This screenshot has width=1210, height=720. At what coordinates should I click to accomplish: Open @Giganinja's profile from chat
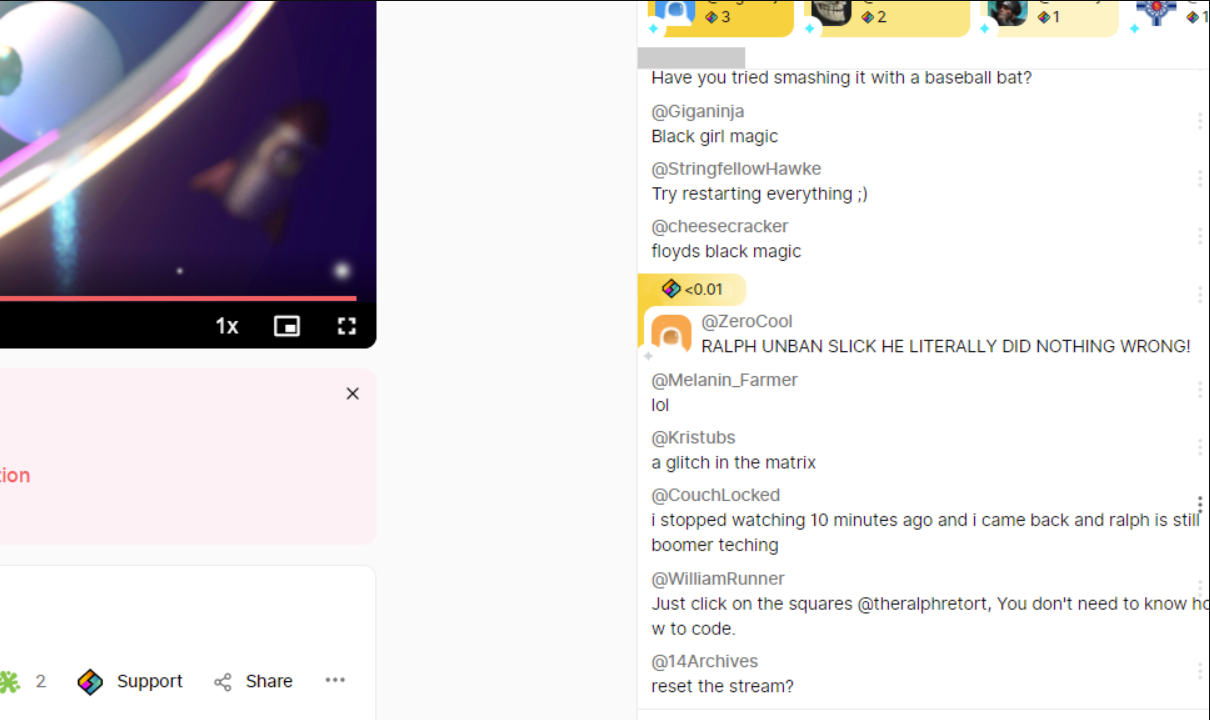[x=698, y=111]
